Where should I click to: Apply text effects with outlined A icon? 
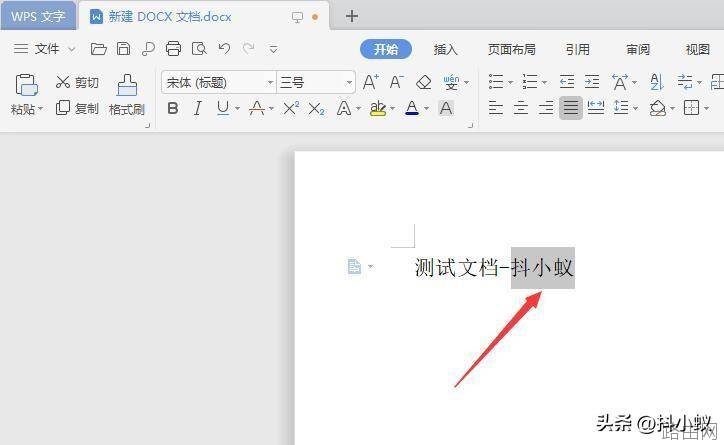click(x=344, y=108)
